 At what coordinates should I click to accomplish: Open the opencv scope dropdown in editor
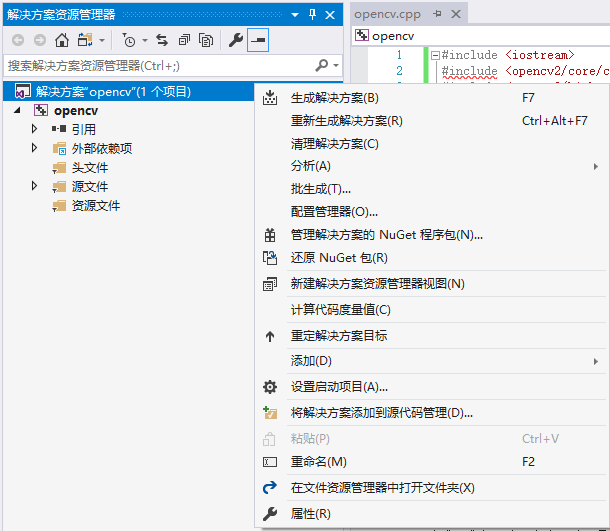tap(481, 36)
